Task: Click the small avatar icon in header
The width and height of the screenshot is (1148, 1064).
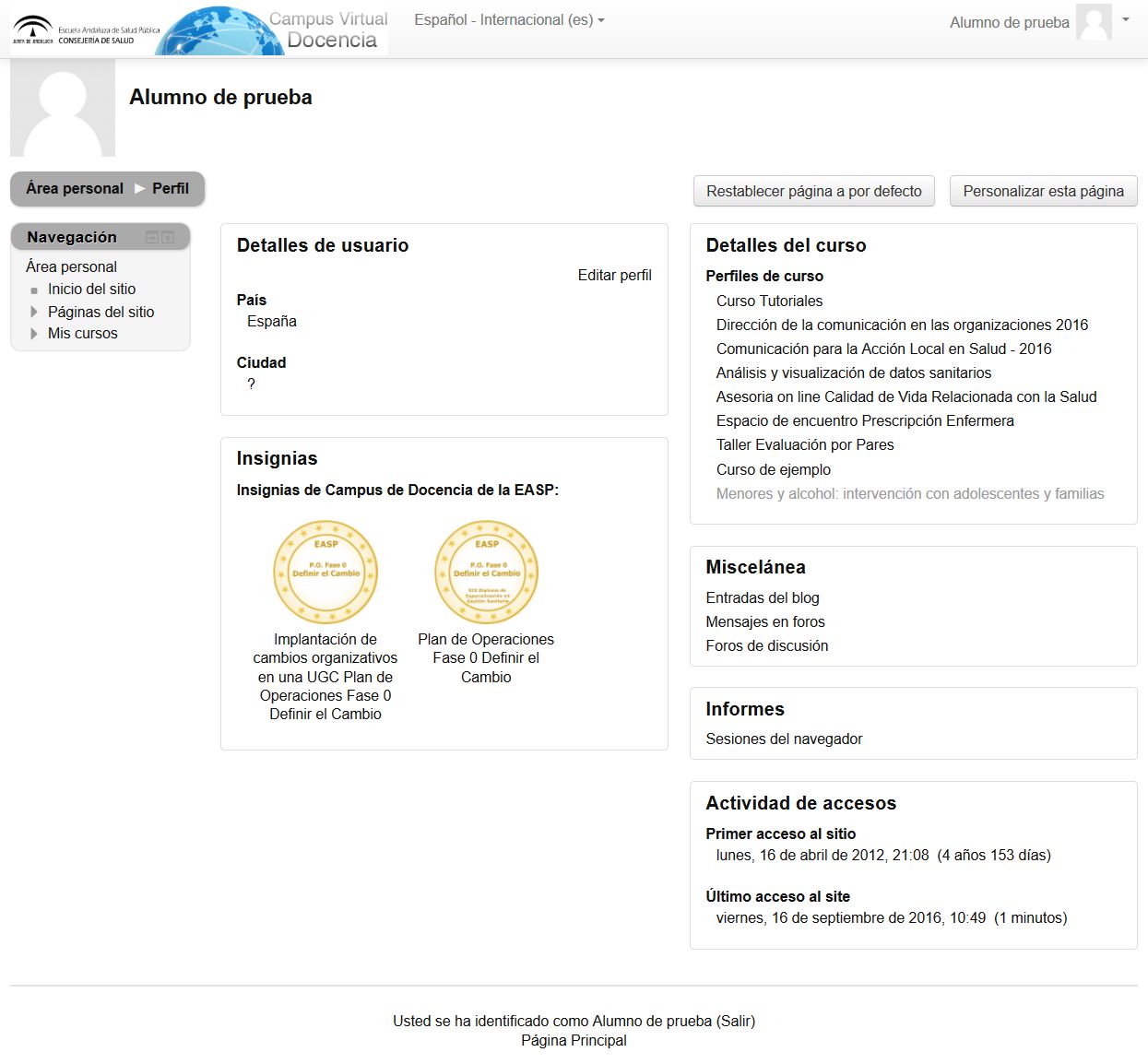Action: tap(1094, 22)
